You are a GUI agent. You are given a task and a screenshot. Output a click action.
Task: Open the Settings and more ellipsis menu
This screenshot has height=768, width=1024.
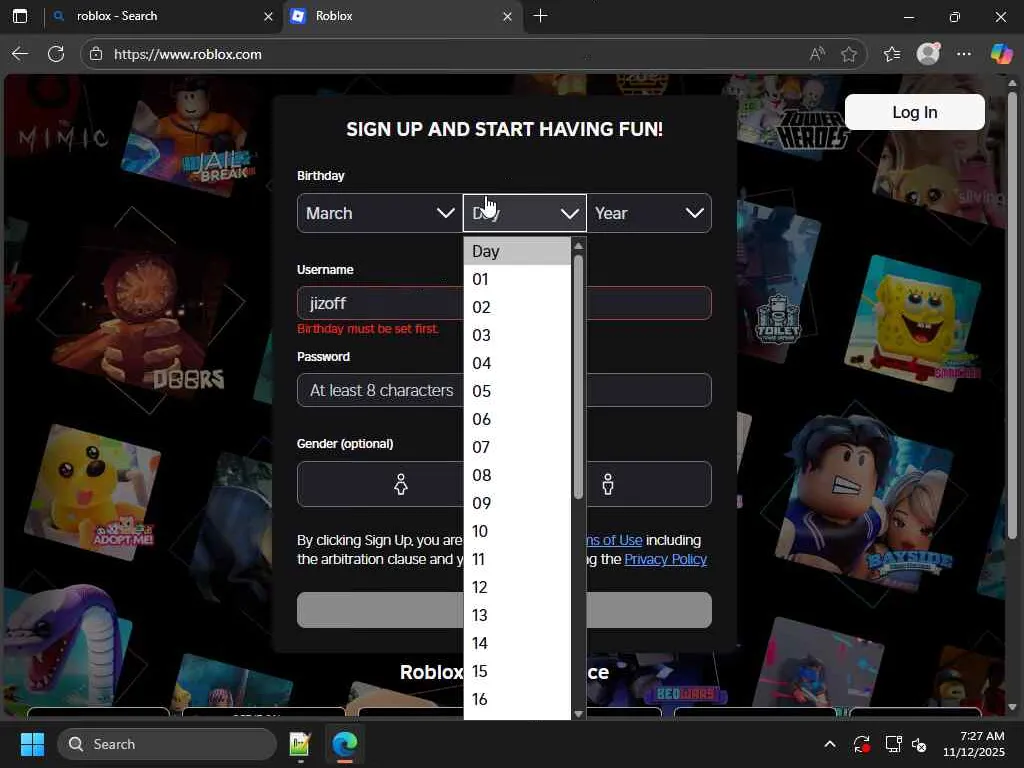(x=964, y=54)
